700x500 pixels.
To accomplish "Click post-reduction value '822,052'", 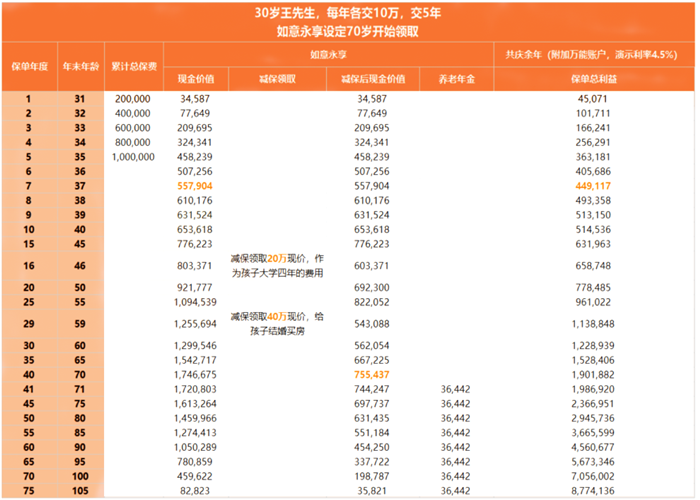I will pos(371,302).
